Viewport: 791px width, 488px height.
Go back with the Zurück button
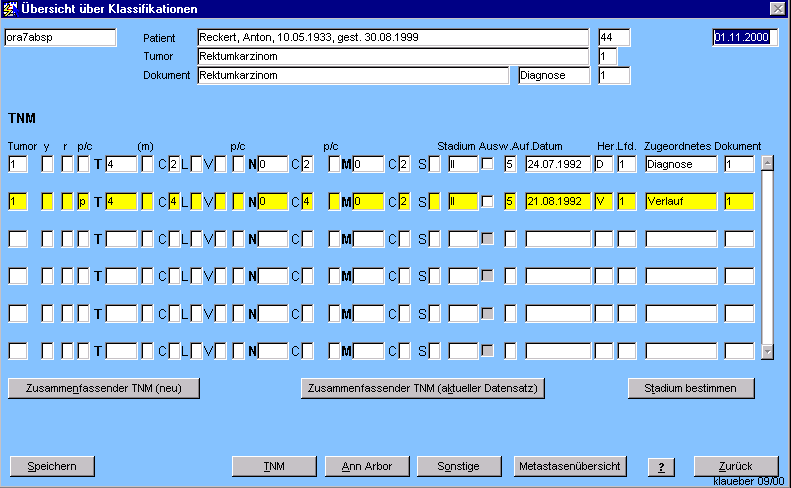click(x=735, y=466)
